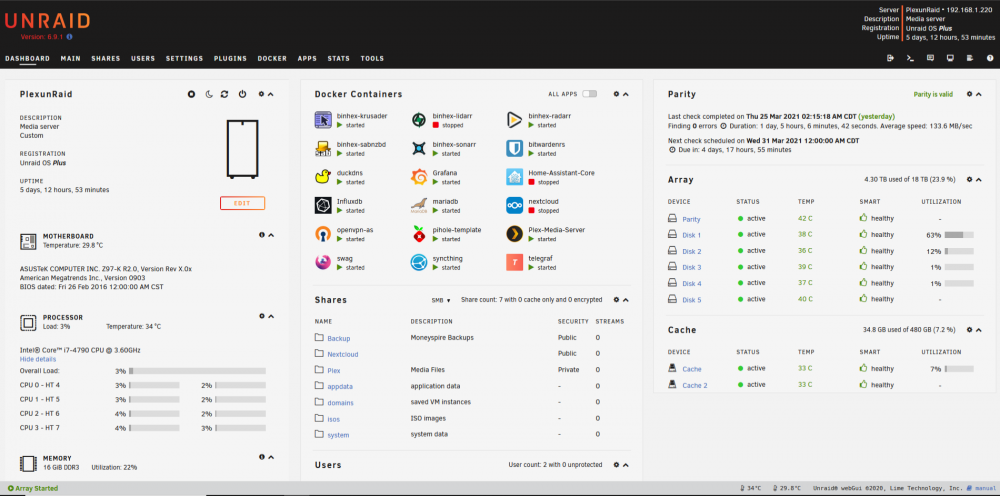Click the pihole-template raspberry icon

click(x=418, y=234)
